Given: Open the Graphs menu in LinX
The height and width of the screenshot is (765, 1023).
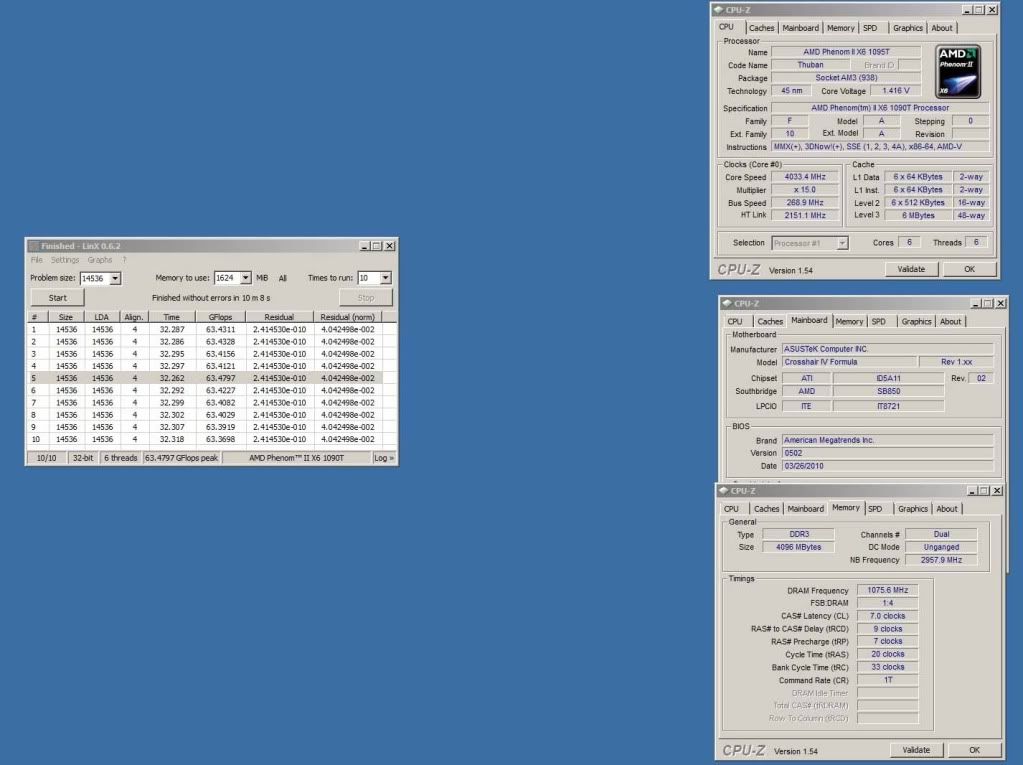Looking at the screenshot, I should pyautogui.click(x=100, y=260).
